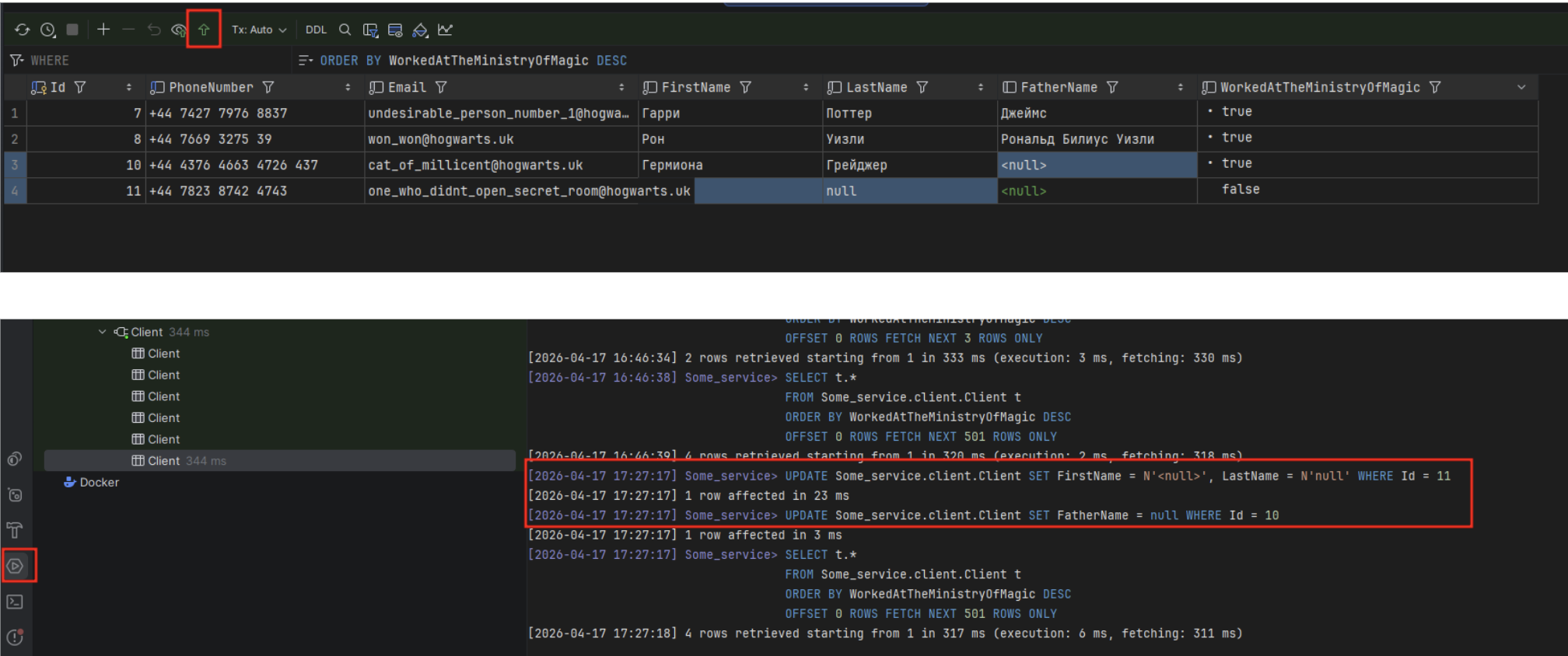Open the table view options icon
Screen dimensions: 1568x656
coord(395,30)
